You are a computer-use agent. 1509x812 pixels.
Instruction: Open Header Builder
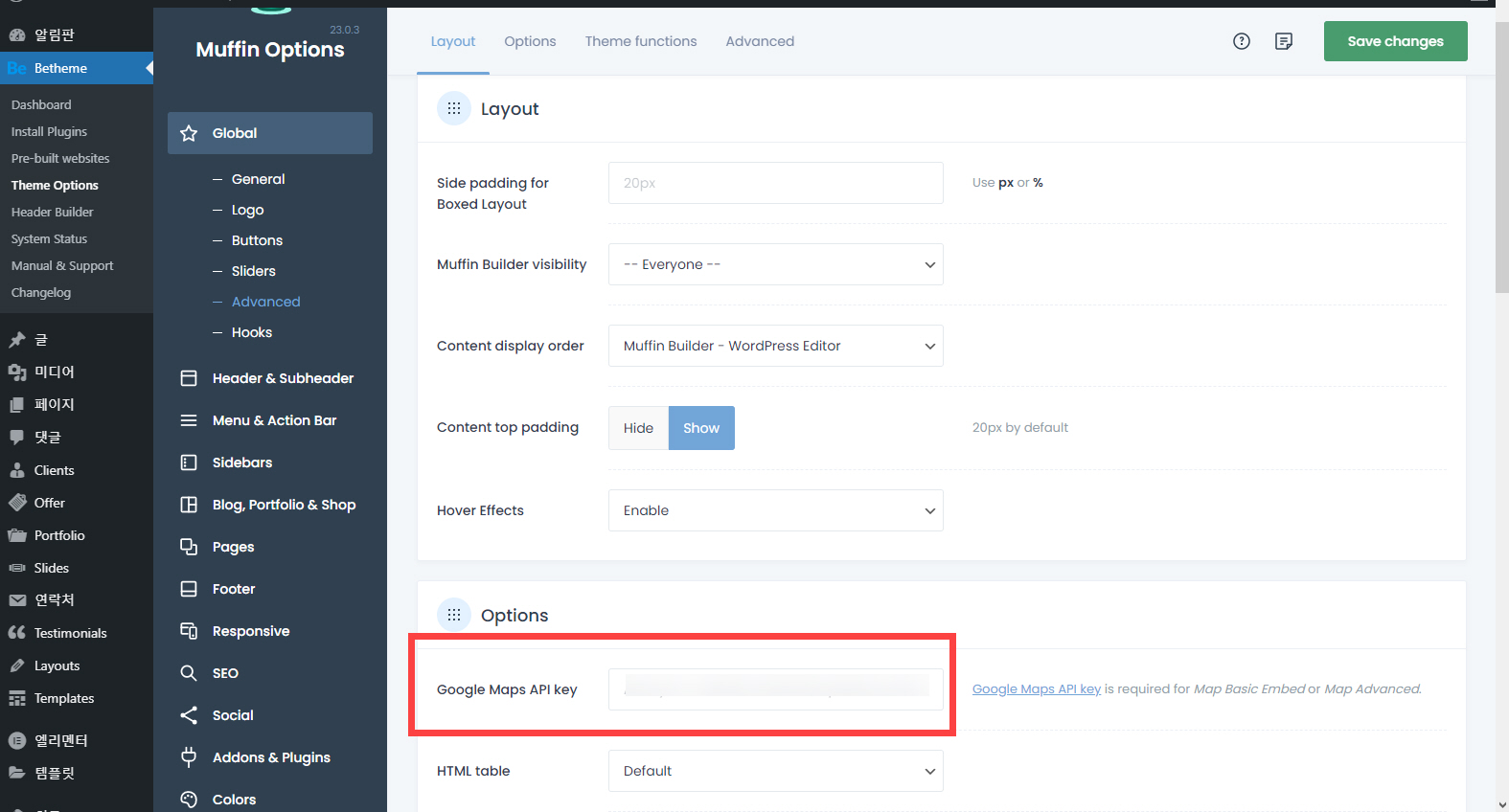pos(52,212)
